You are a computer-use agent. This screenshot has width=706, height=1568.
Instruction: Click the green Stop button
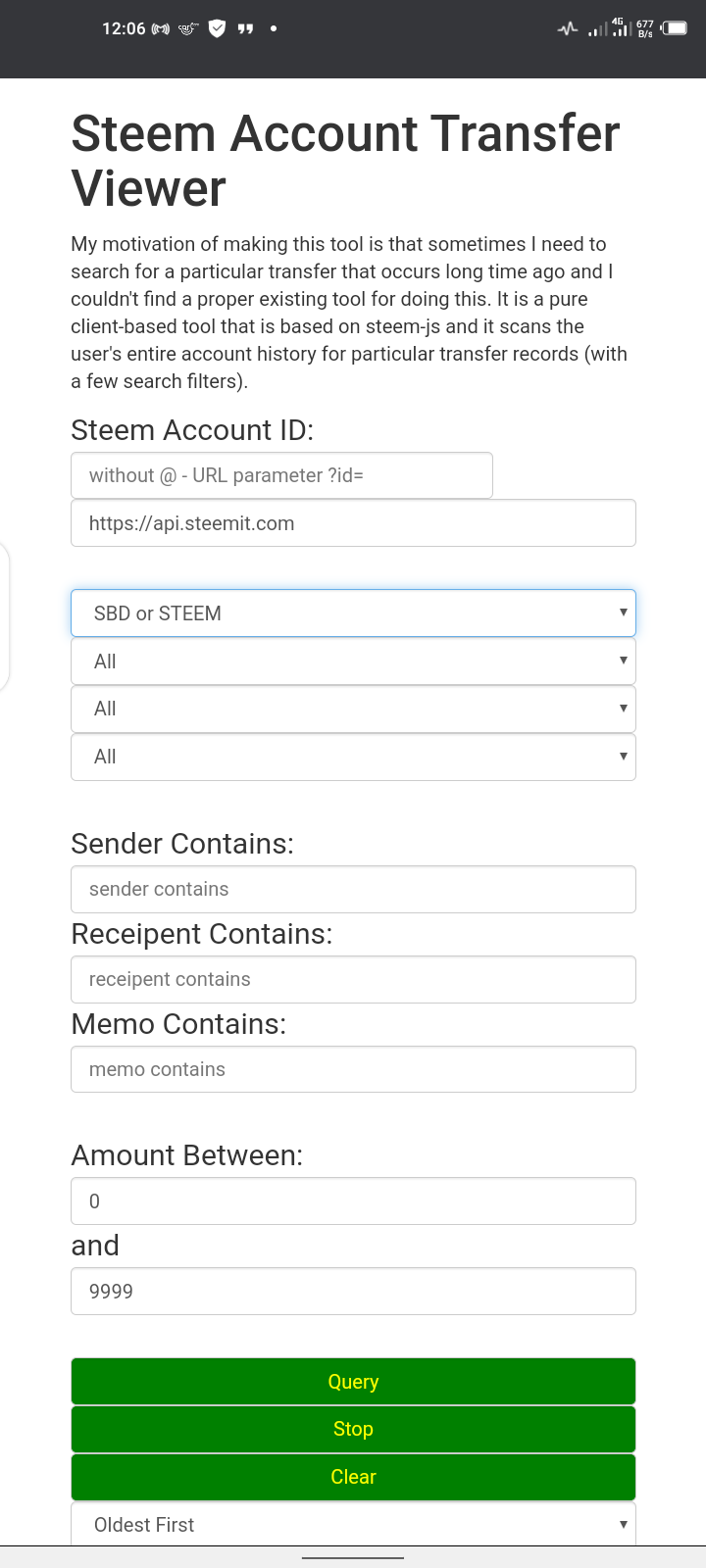[x=353, y=1429]
